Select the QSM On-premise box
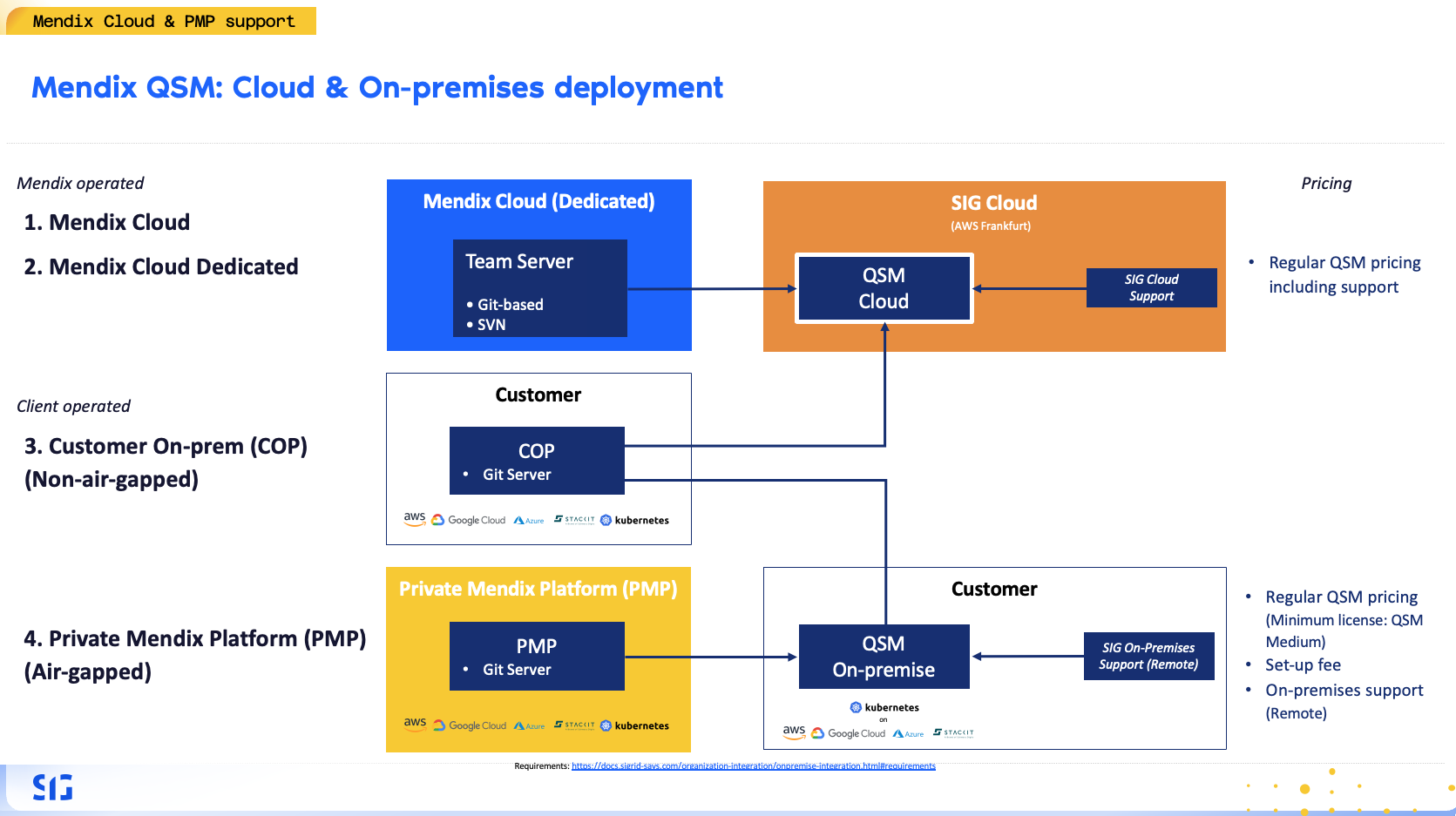Image resolution: width=1456 pixels, height=816 pixels. click(x=884, y=657)
